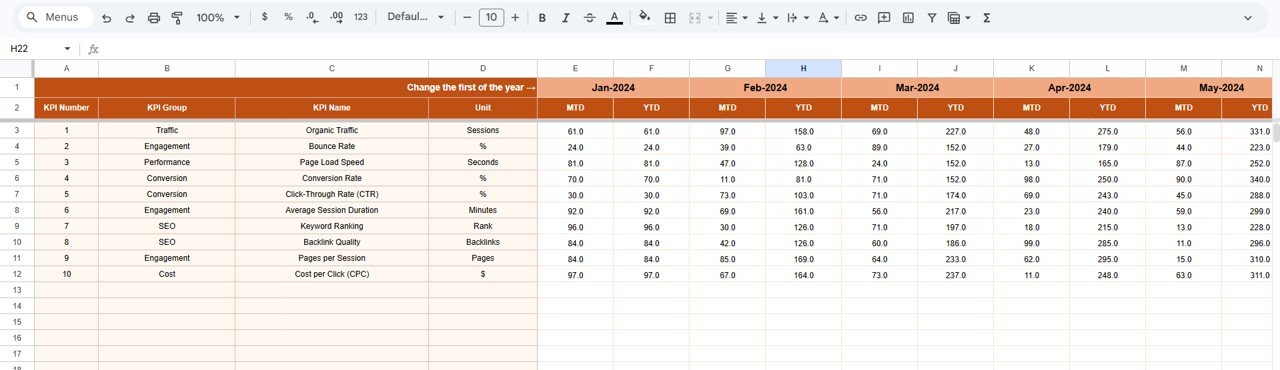This screenshot has height=370, width=1280.
Task: Undo the last action
Action: [106, 18]
